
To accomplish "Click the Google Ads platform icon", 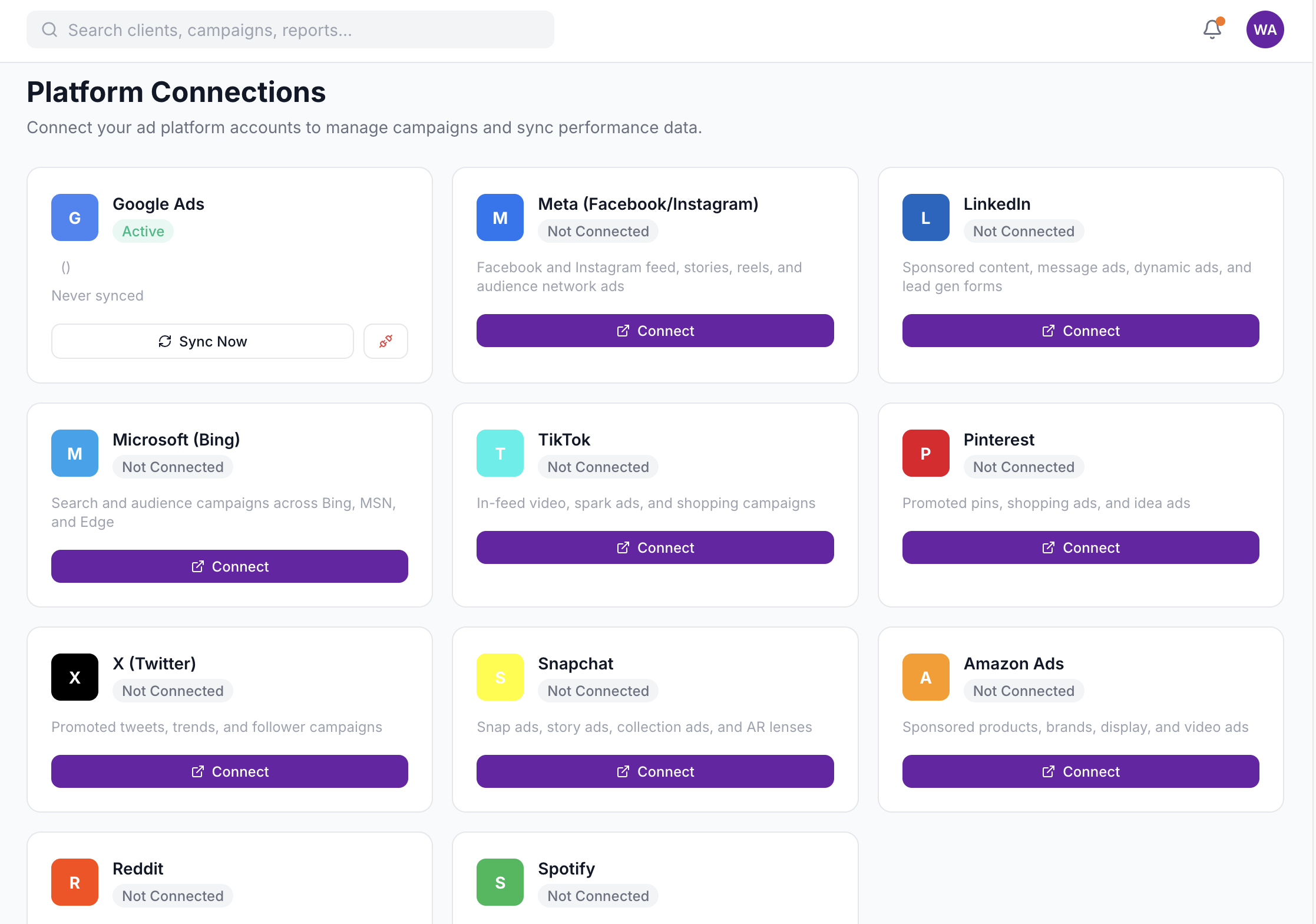I will click(x=74, y=217).
